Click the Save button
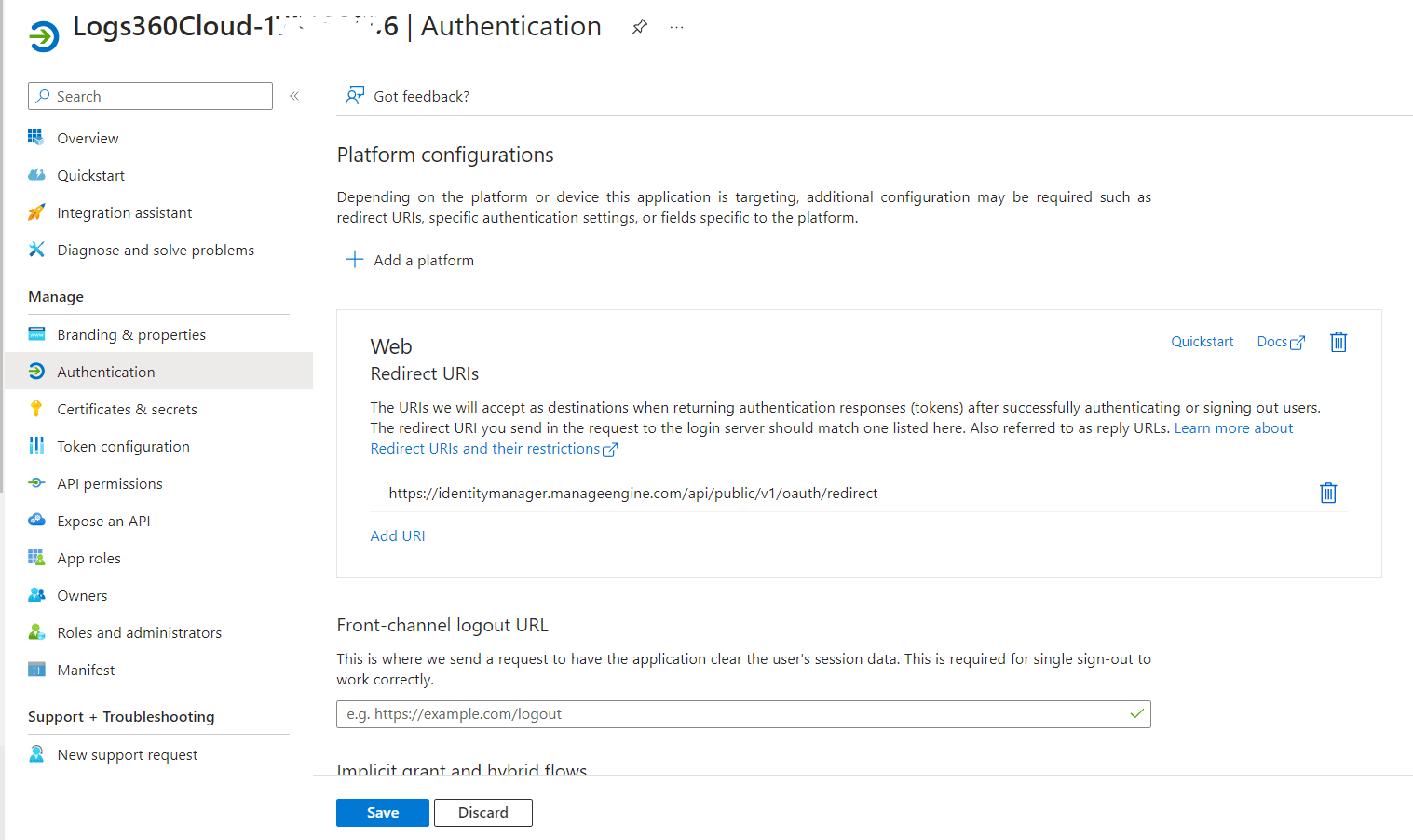 382,812
